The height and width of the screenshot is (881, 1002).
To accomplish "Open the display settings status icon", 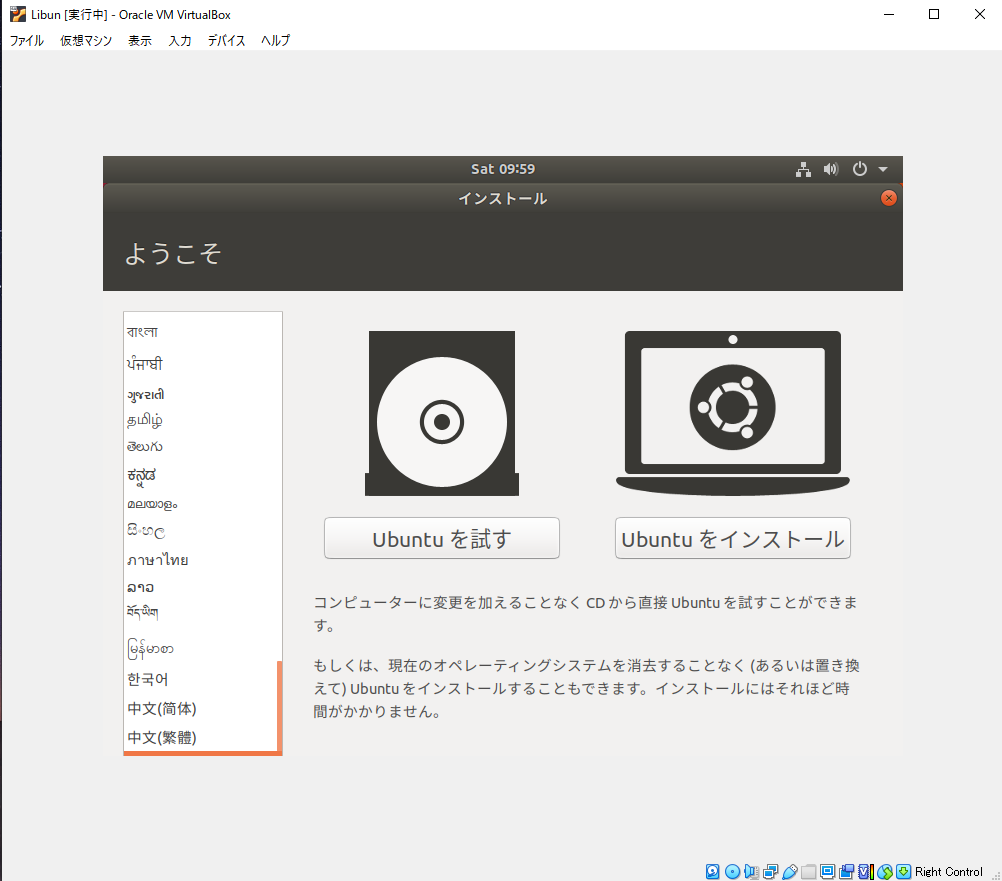I will pyautogui.click(x=828, y=871).
